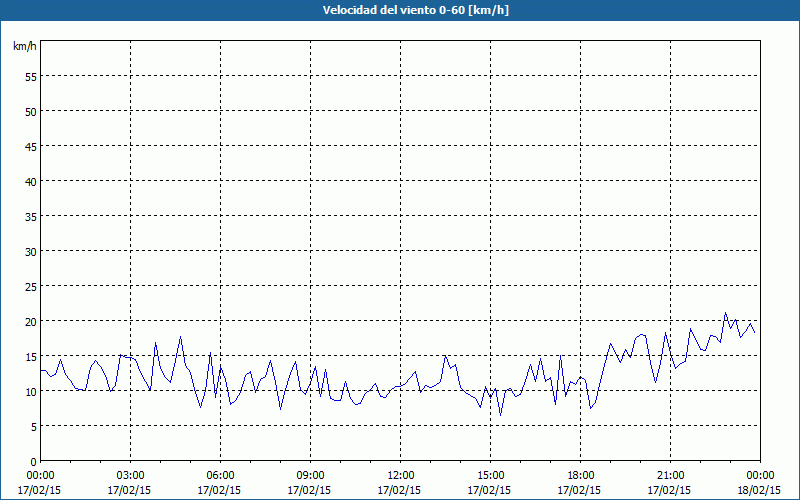
Task: Select the 18:00 time marker
Action: pos(581,475)
